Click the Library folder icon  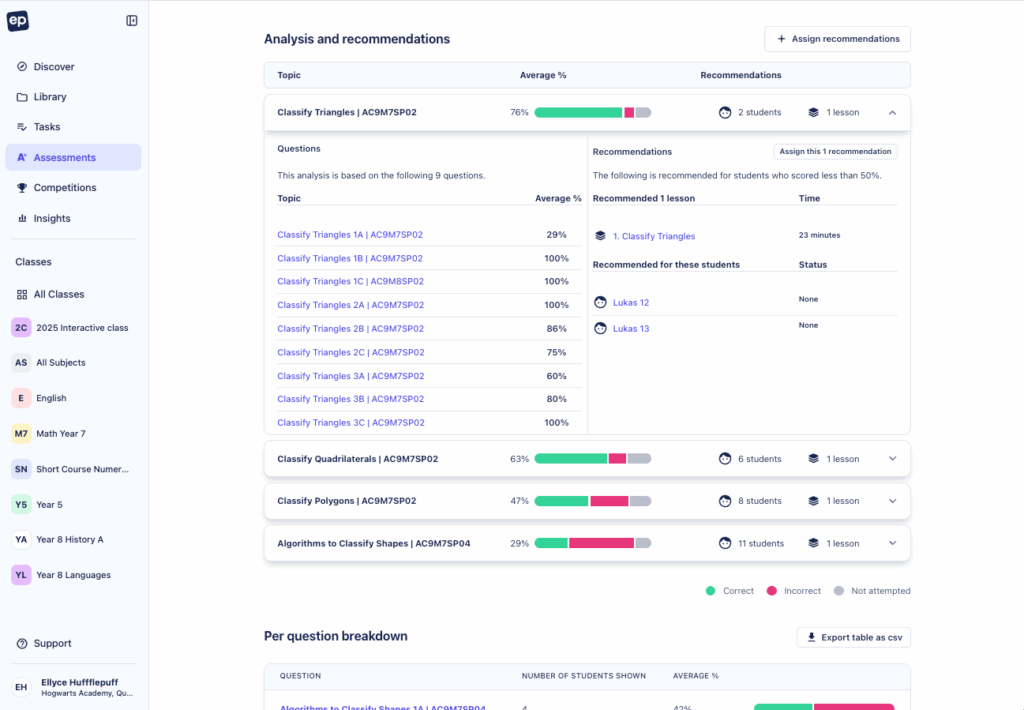[22, 97]
